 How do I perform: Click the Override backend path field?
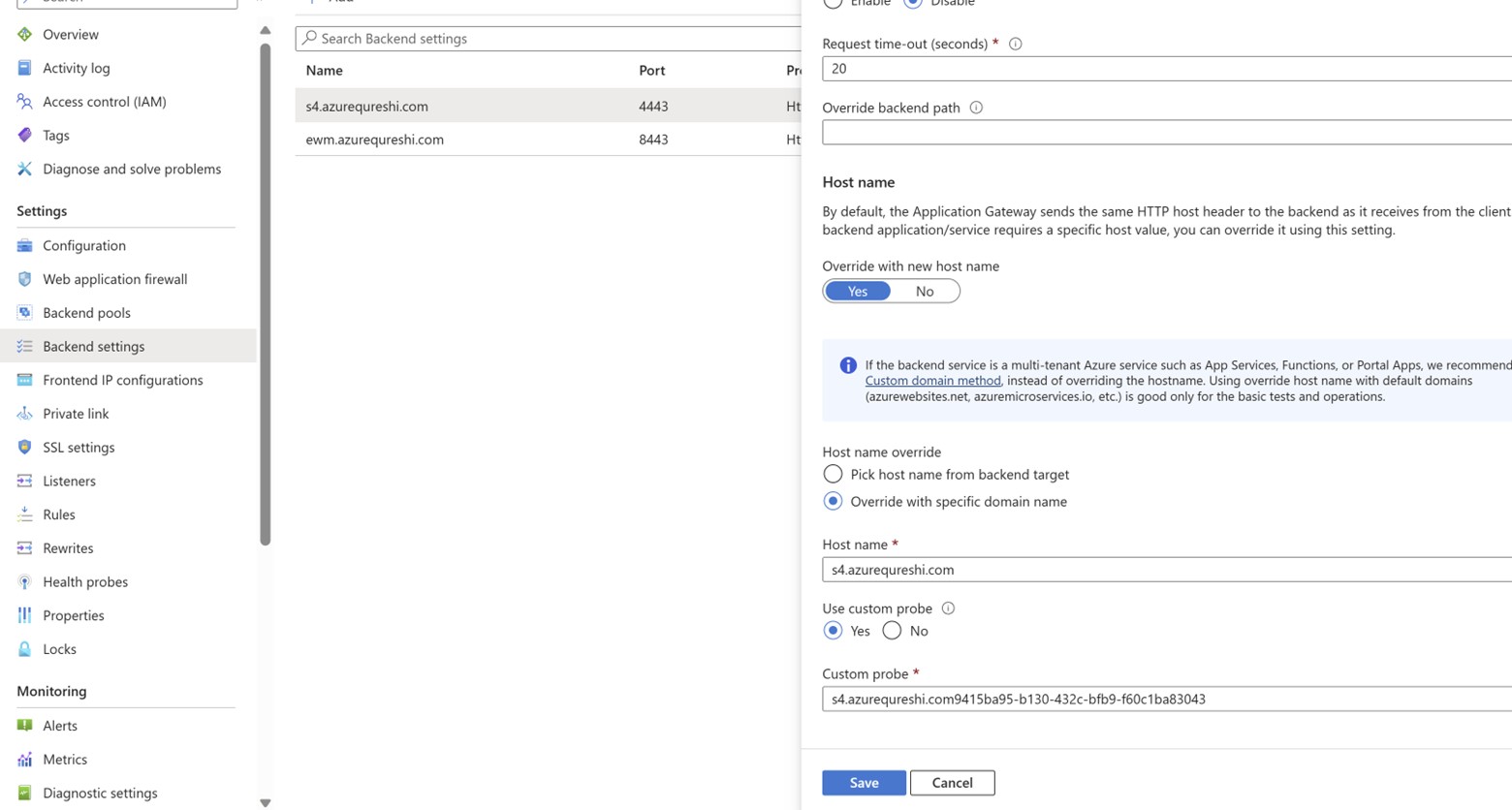[x=1167, y=133]
